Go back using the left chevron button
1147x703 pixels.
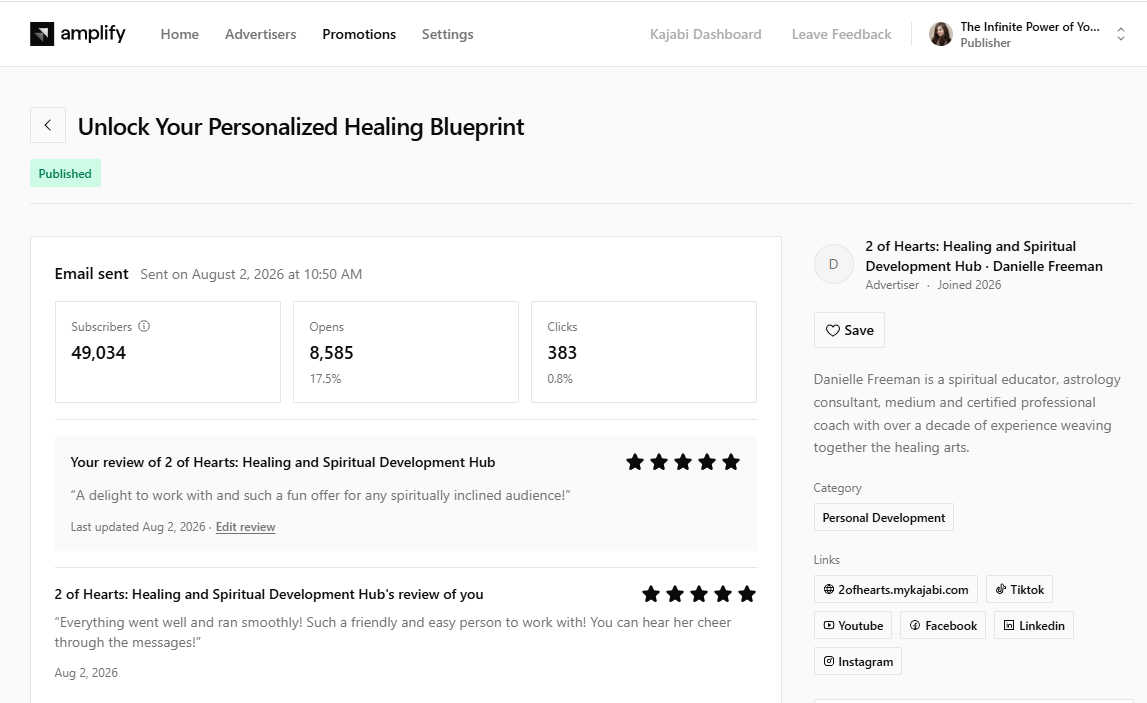point(48,125)
